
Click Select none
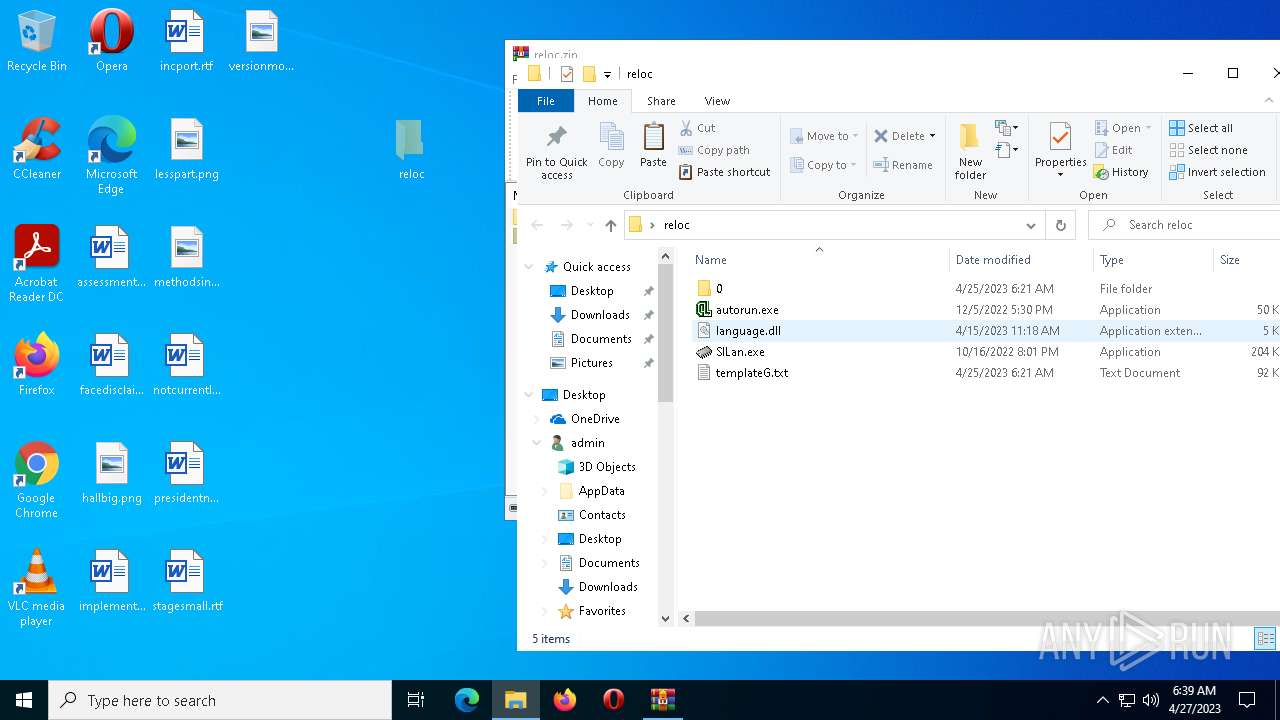pos(1208,150)
